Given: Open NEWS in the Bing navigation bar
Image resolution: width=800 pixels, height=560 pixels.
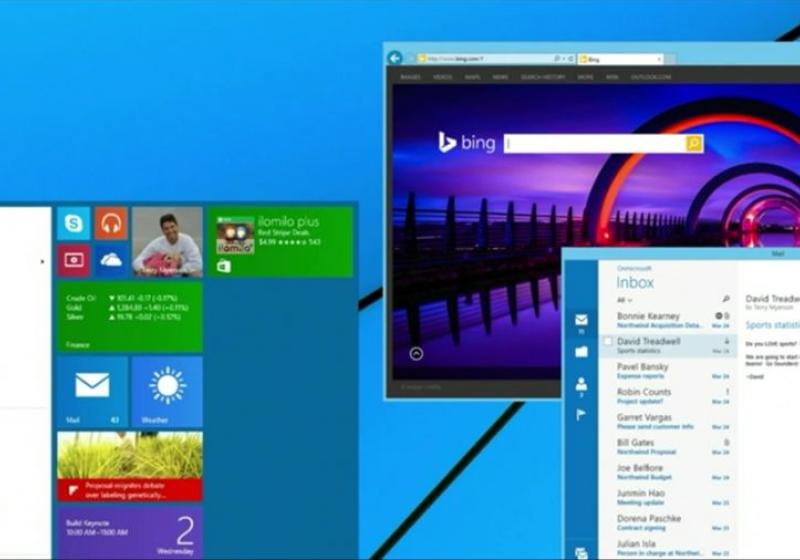Looking at the screenshot, I should [x=500, y=77].
